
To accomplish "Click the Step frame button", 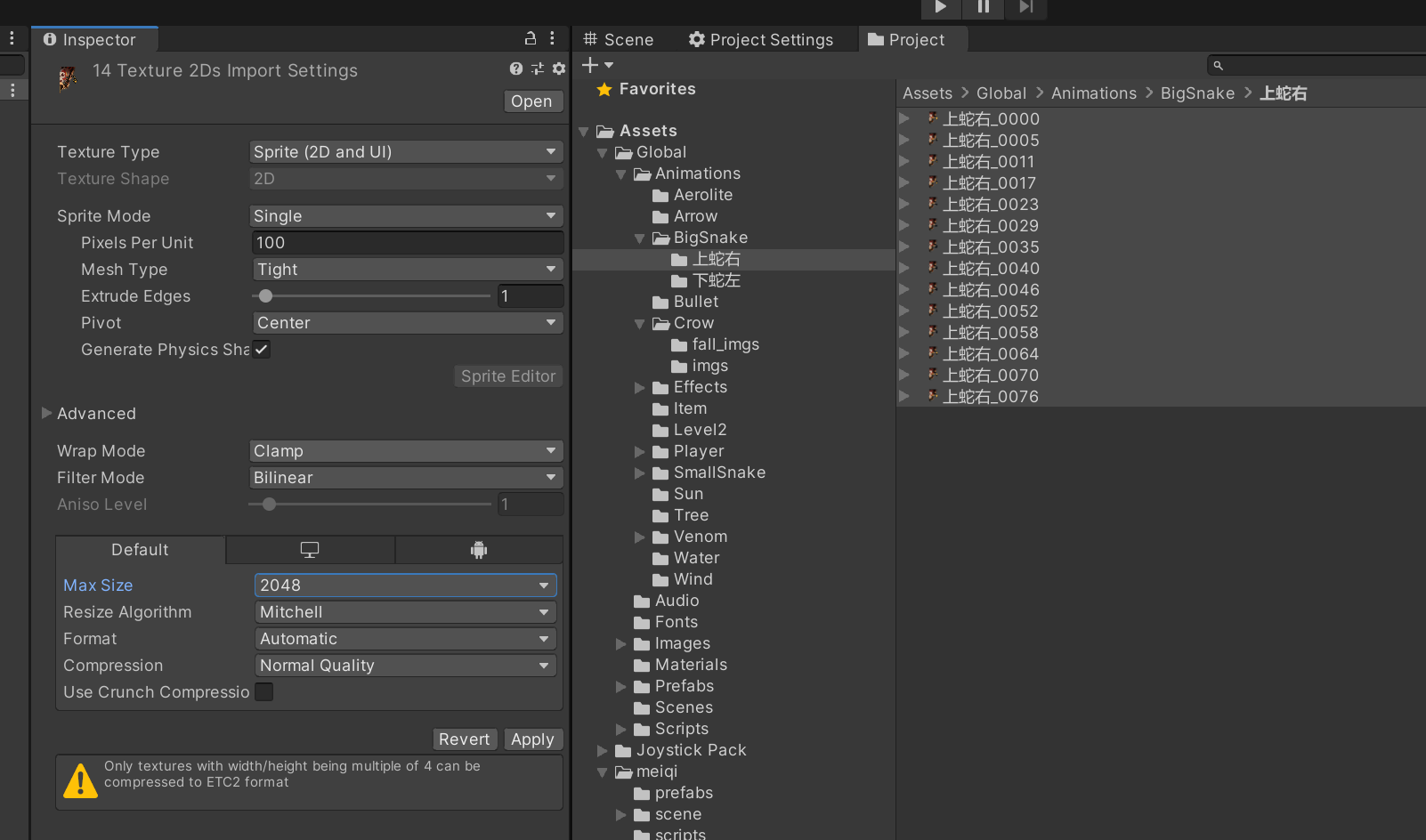I will [x=1026, y=7].
